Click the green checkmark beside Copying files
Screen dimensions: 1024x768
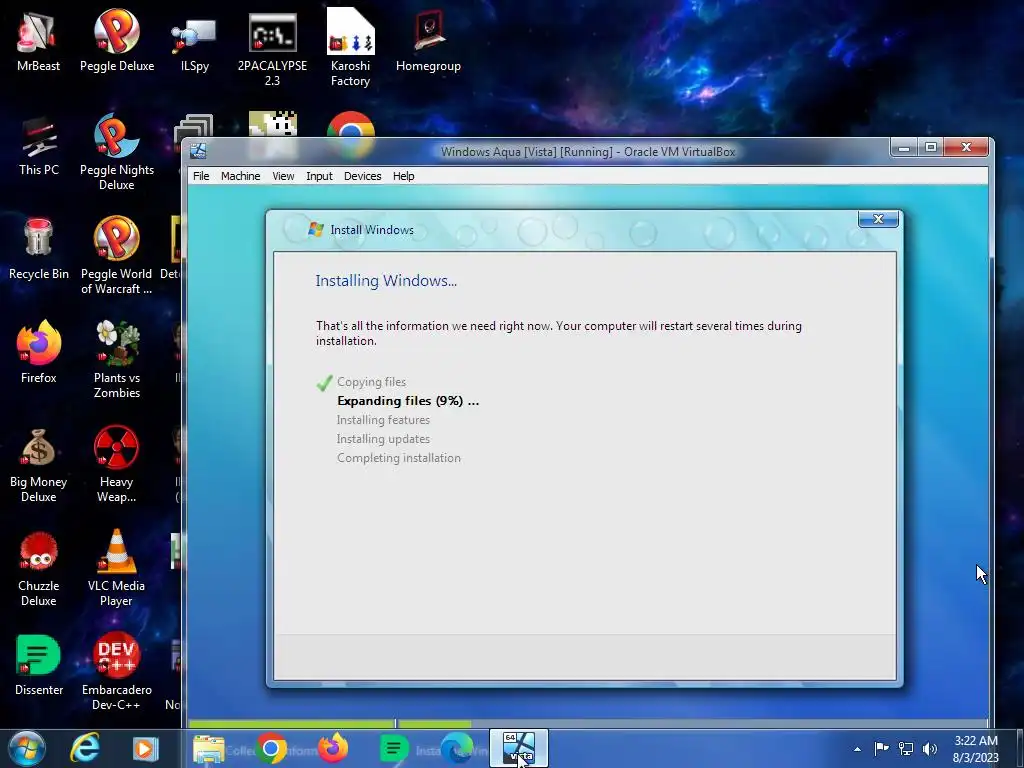(325, 383)
